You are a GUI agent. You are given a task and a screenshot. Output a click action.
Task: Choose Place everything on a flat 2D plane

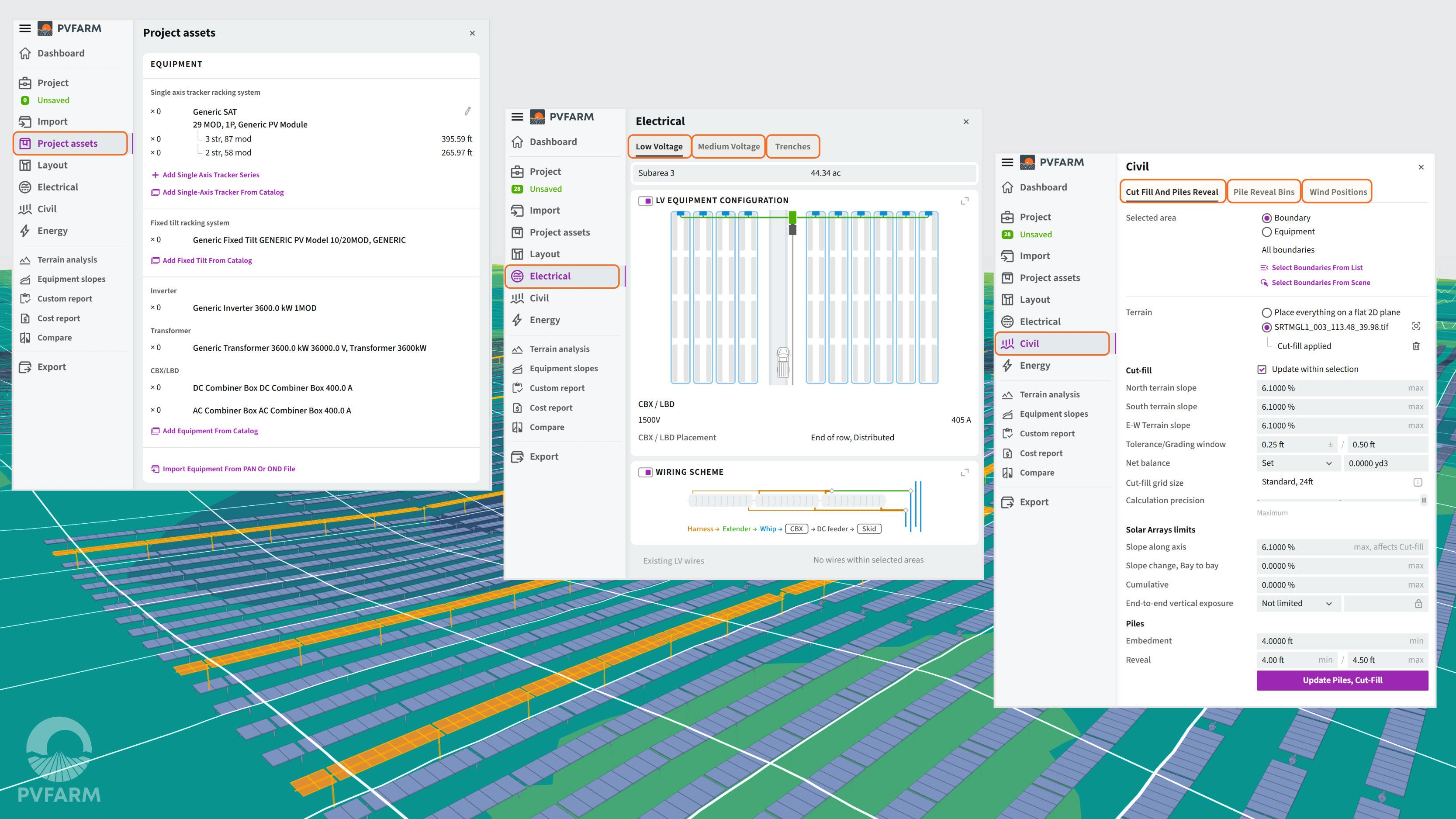(x=1267, y=313)
